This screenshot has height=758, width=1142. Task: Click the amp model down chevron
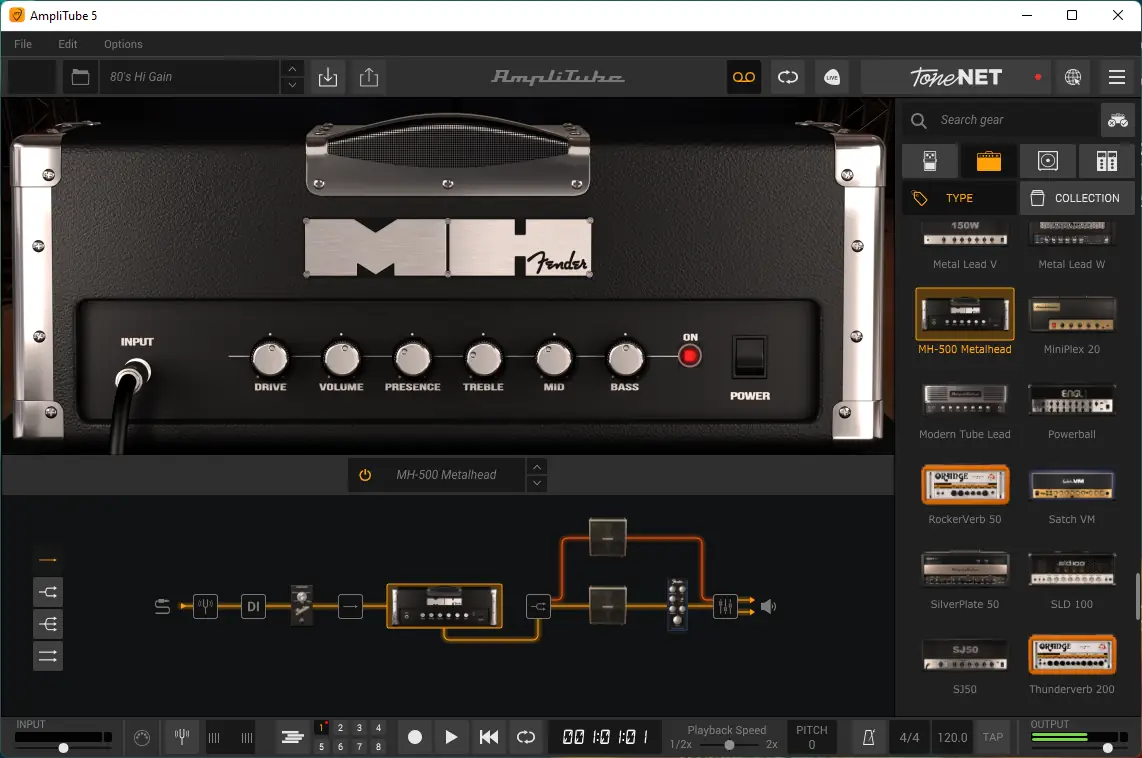pyautogui.click(x=537, y=483)
